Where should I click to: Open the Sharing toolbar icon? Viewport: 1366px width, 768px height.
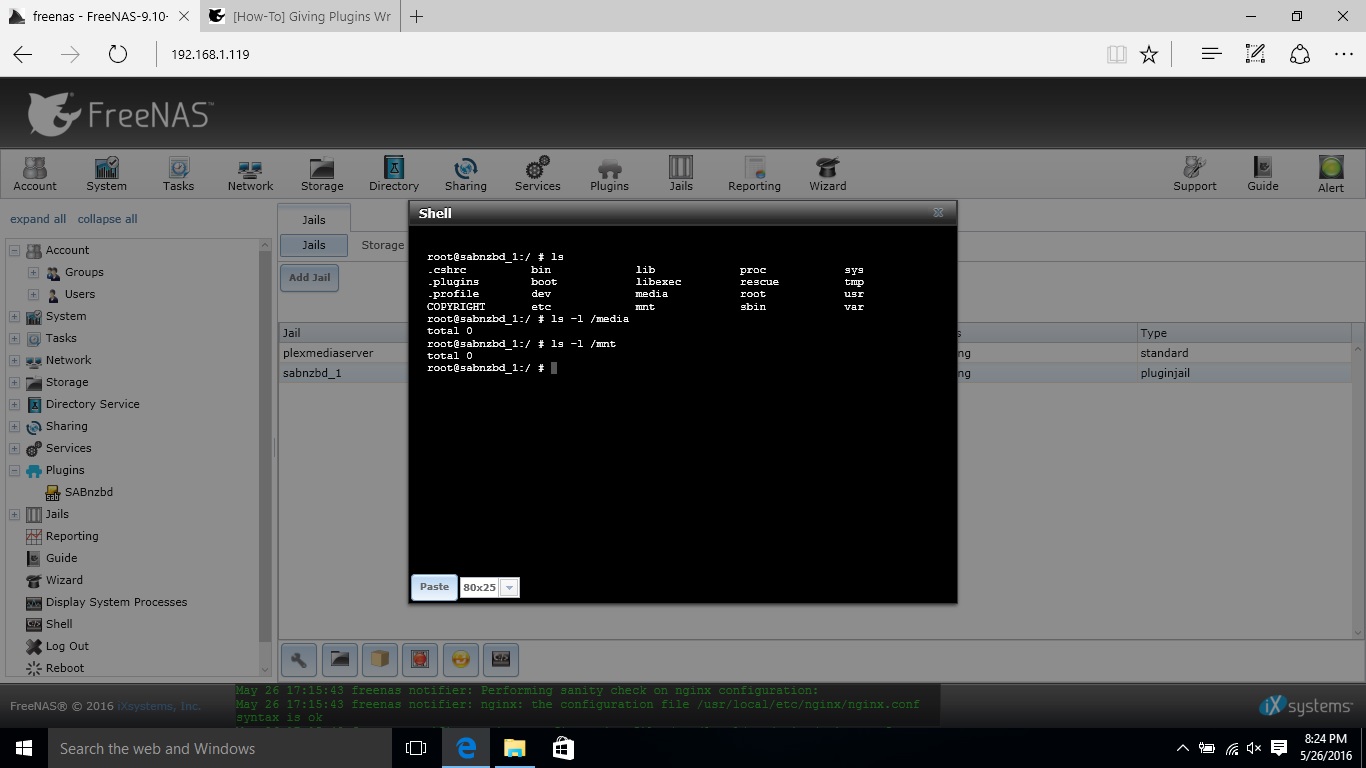(466, 172)
